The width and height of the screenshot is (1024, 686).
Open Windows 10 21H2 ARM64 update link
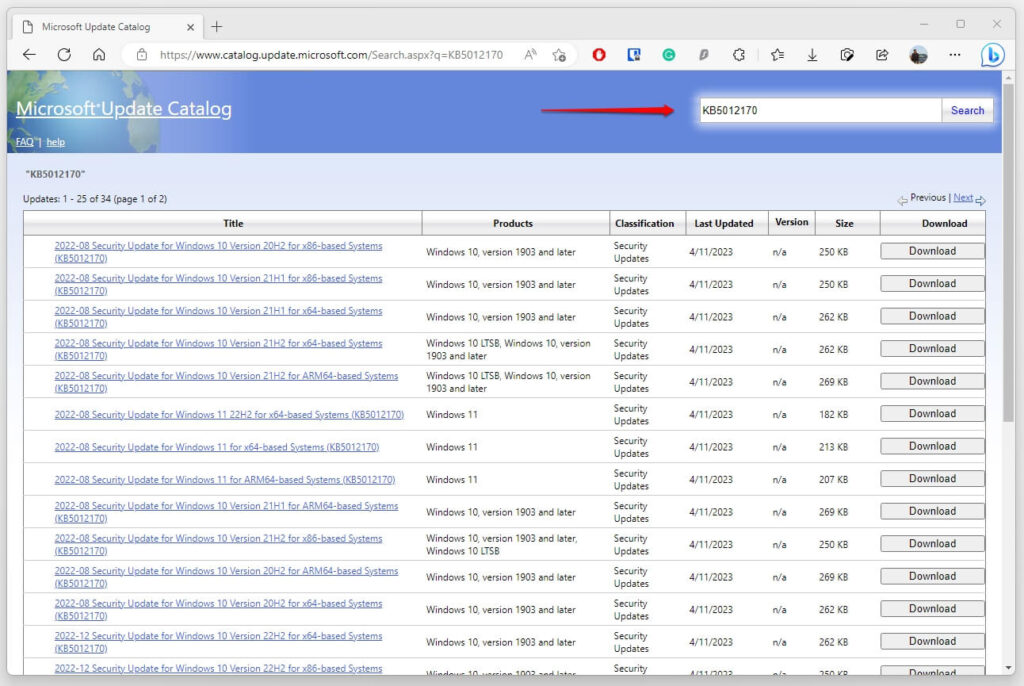tap(226, 382)
